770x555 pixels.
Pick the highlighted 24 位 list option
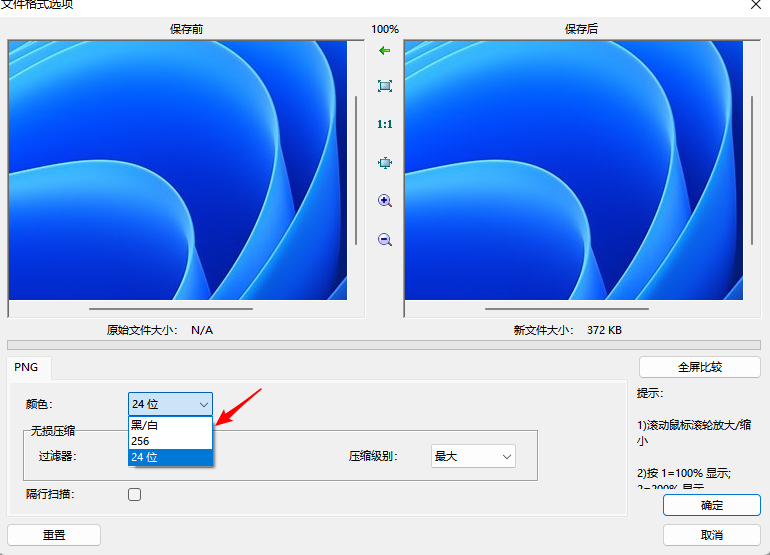[x=170, y=457]
